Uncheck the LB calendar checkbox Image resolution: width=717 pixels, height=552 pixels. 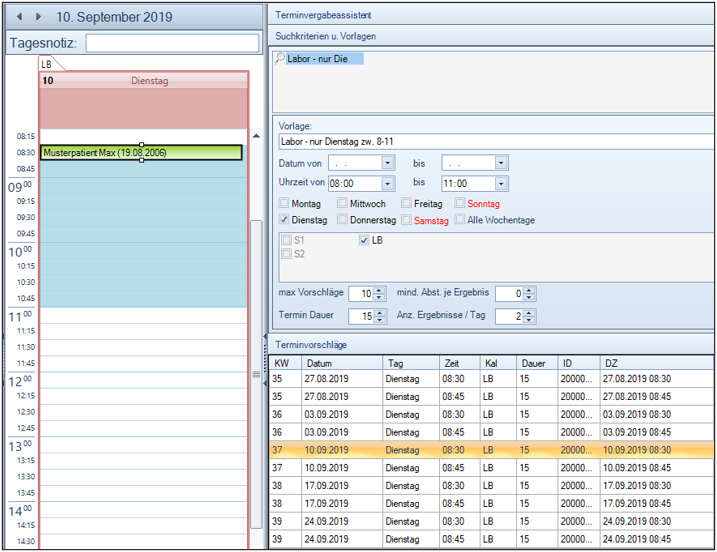(364, 240)
